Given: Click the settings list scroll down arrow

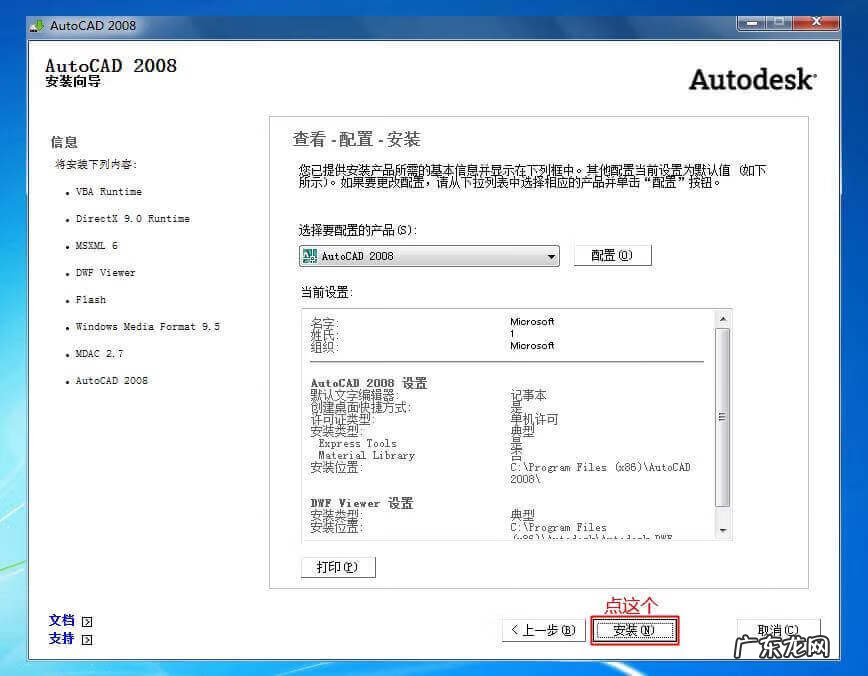Looking at the screenshot, I should pyautogui.click(x=722, y=530).
